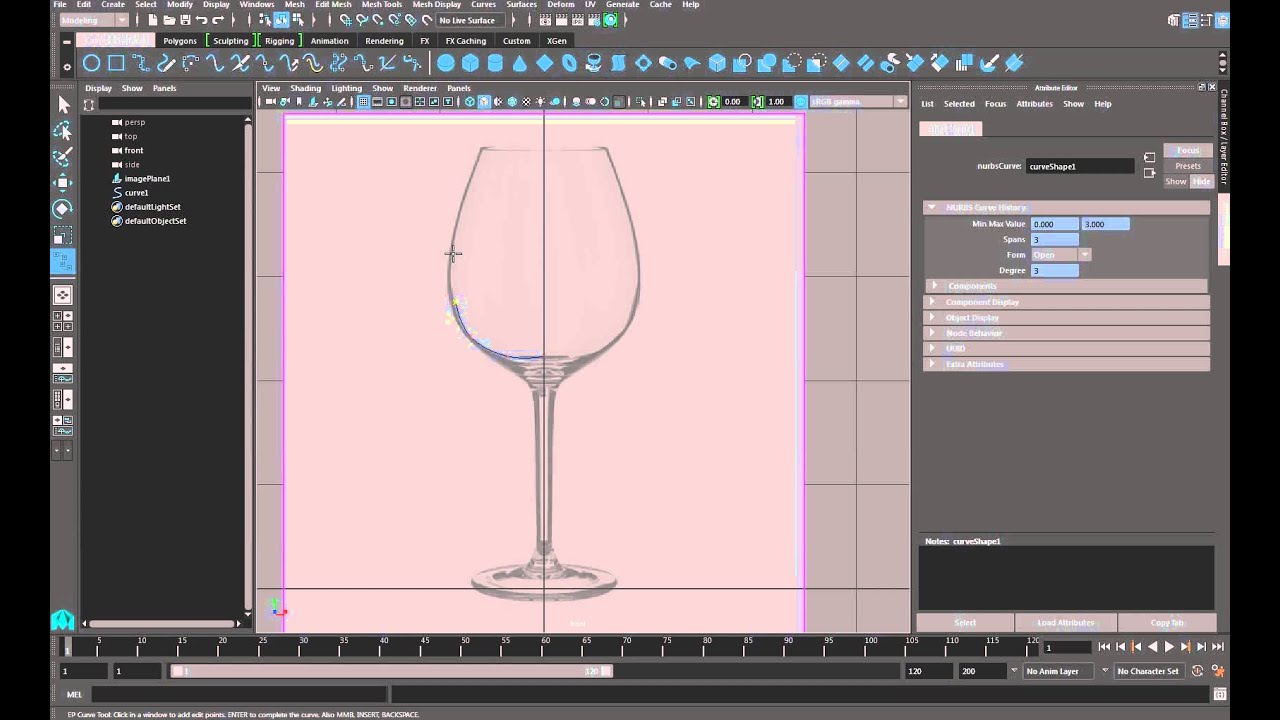Select curve1 in the Outliner
Screen dimensions: 1280x720
coord(136,193)
